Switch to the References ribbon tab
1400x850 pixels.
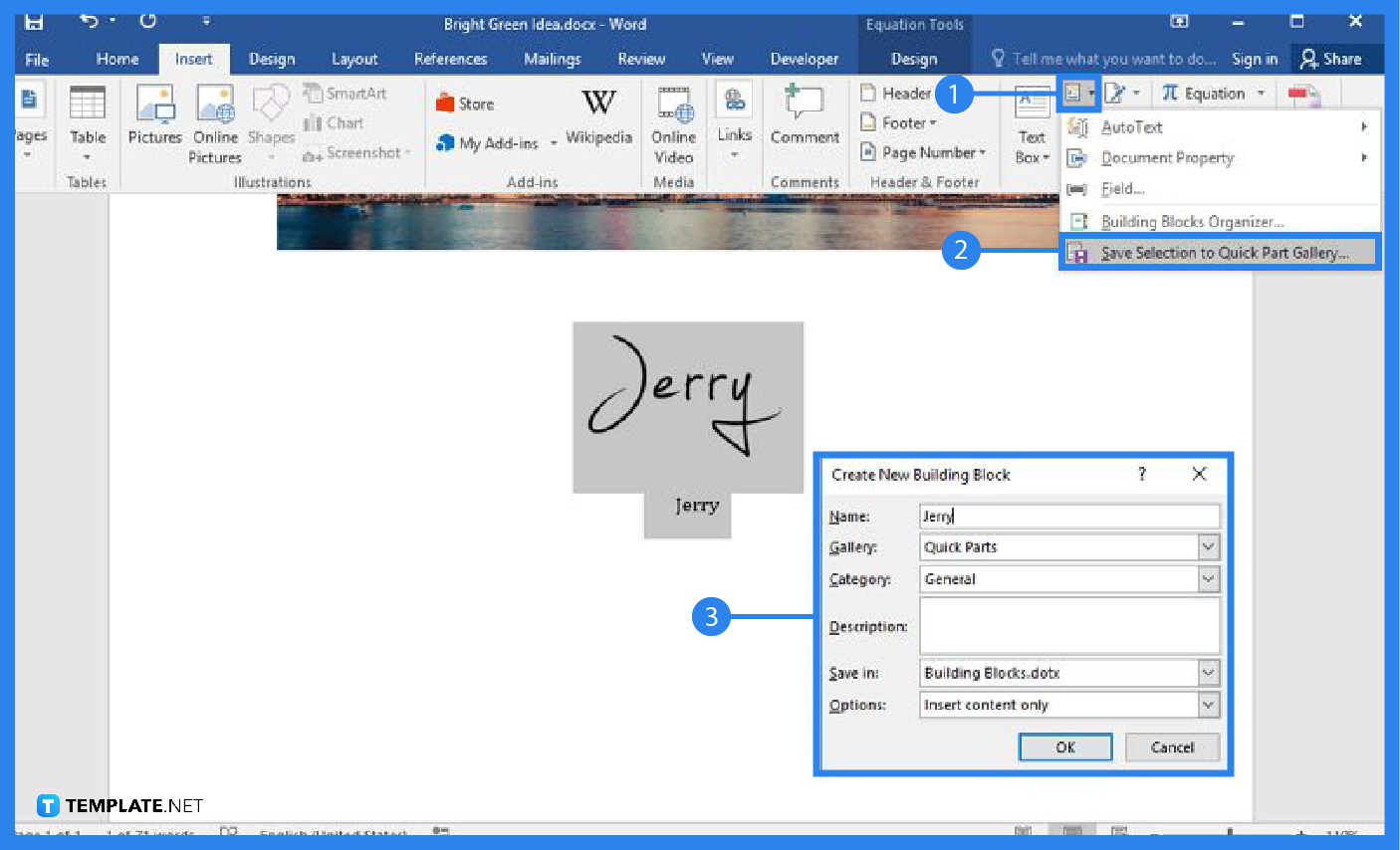(x=451, y=59)
